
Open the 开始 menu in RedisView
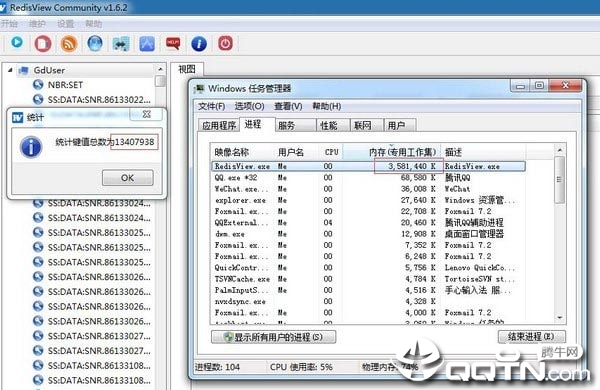tap(10, 24)
